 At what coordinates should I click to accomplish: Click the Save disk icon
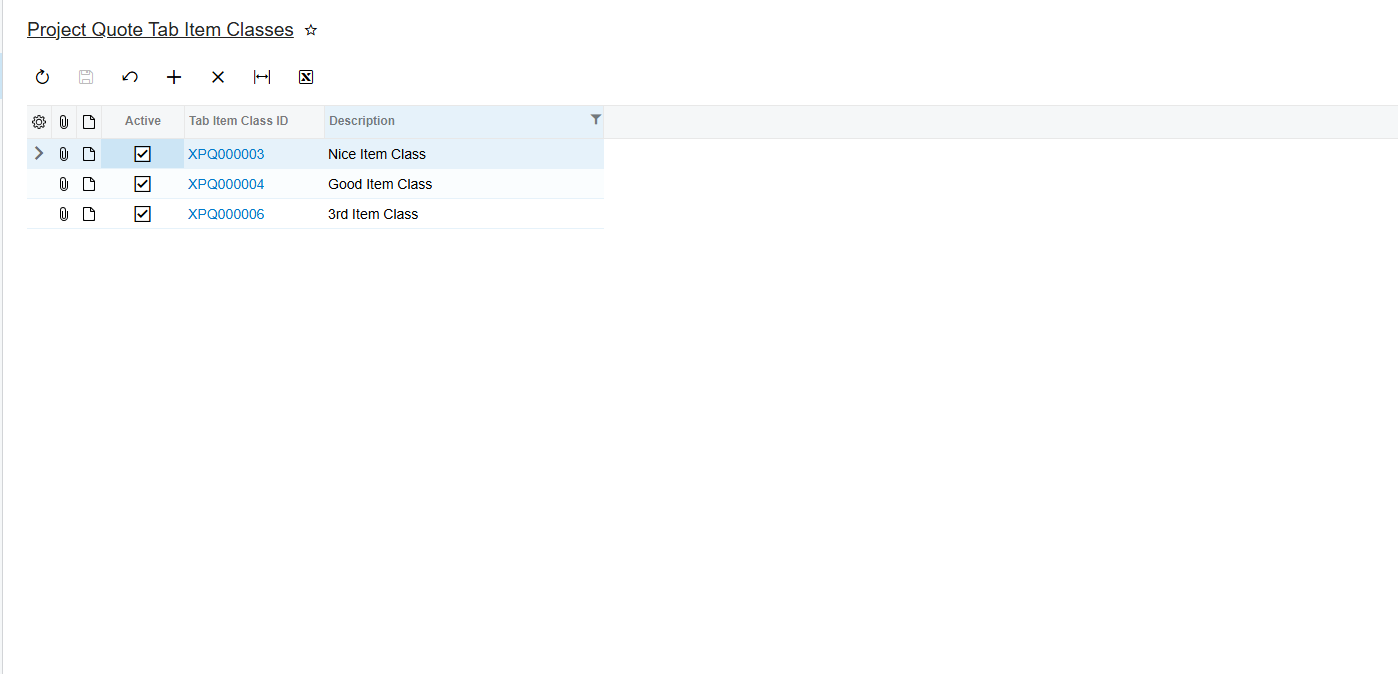tap(86, 77)
